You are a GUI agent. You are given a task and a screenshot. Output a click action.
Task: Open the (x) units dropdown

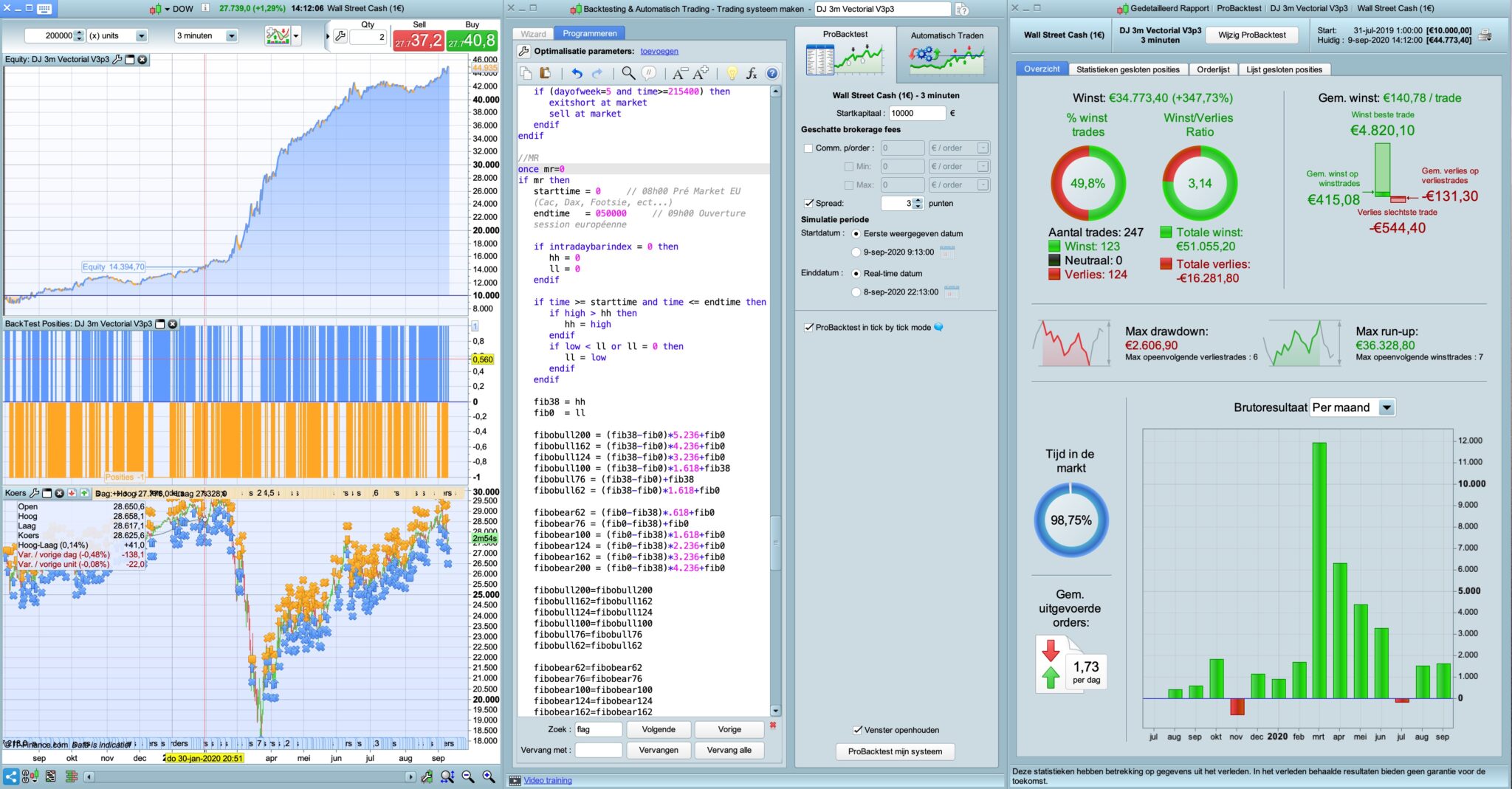(x=141, y=36)
